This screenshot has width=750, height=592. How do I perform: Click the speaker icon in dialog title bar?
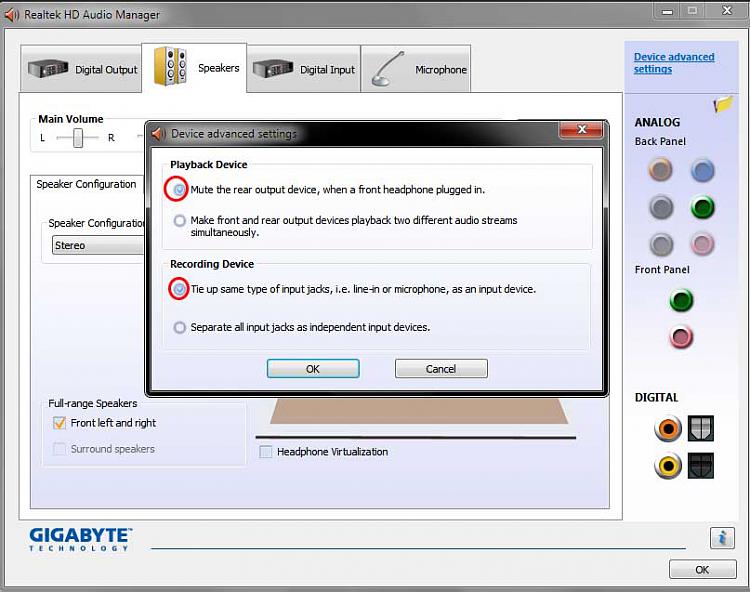[159, 133]
